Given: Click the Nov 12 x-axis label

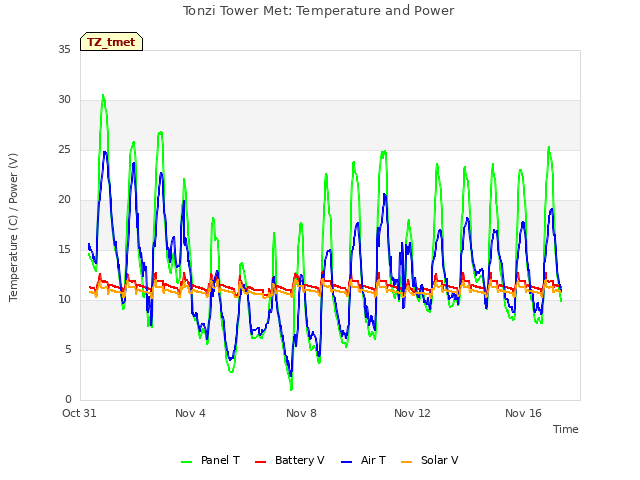Looking at the screenshot, I should point(412,413).
